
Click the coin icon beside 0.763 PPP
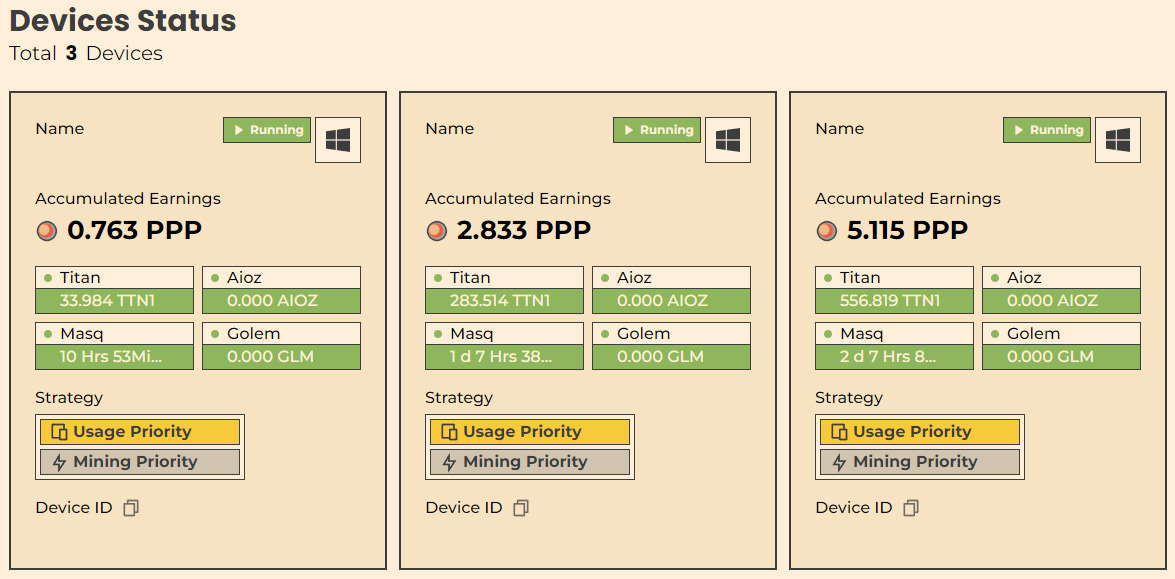pos(46,231)
